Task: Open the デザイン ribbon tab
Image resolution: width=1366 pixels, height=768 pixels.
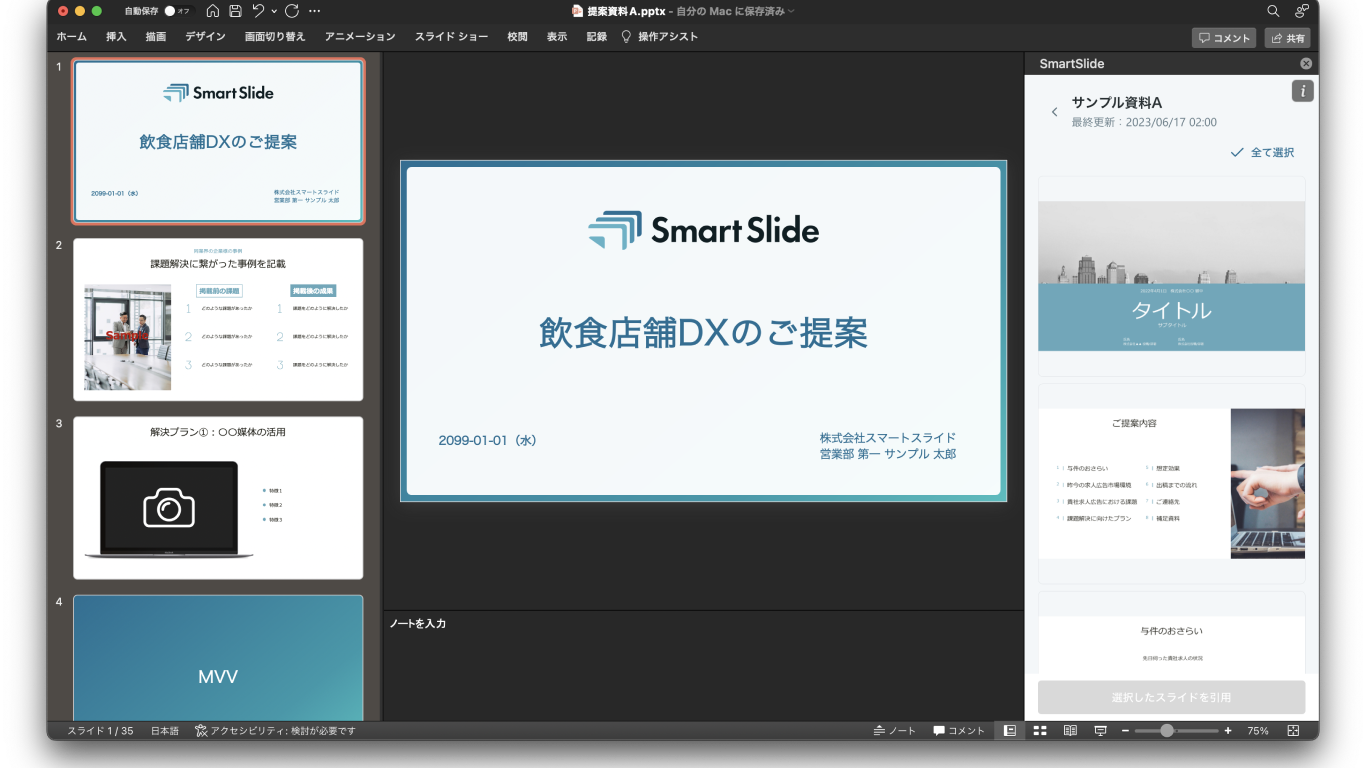Action: (205, 37)
